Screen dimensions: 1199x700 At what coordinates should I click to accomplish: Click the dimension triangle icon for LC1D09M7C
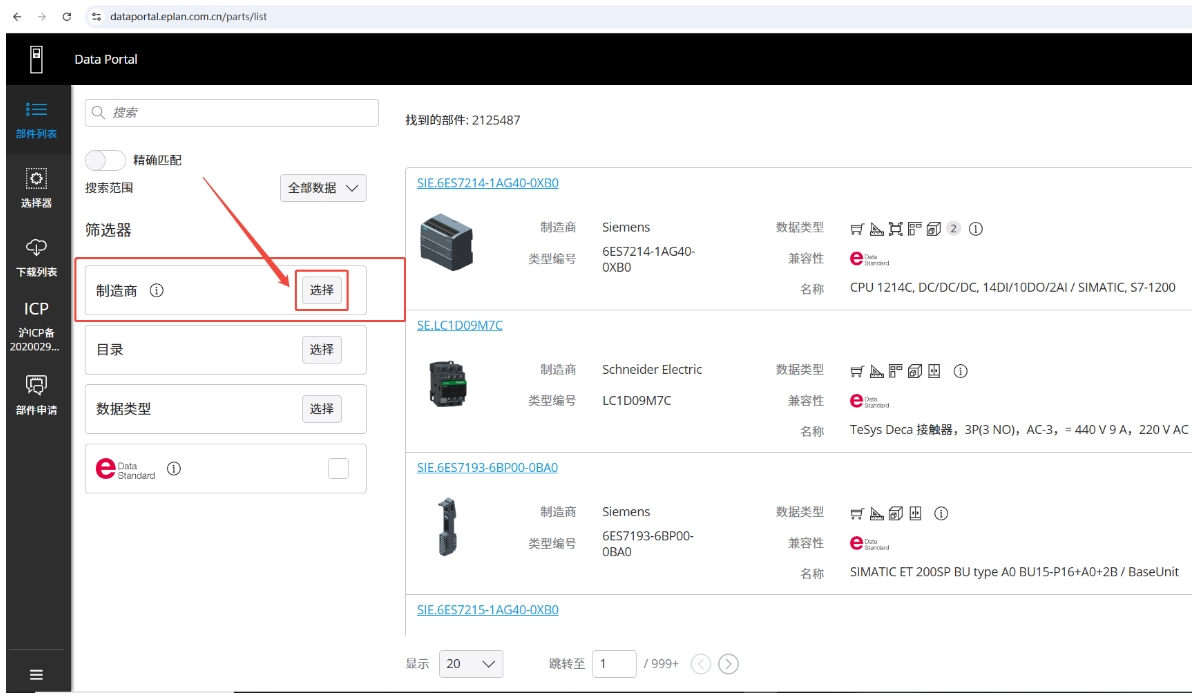pyautogui.click(x=876, y=371)
